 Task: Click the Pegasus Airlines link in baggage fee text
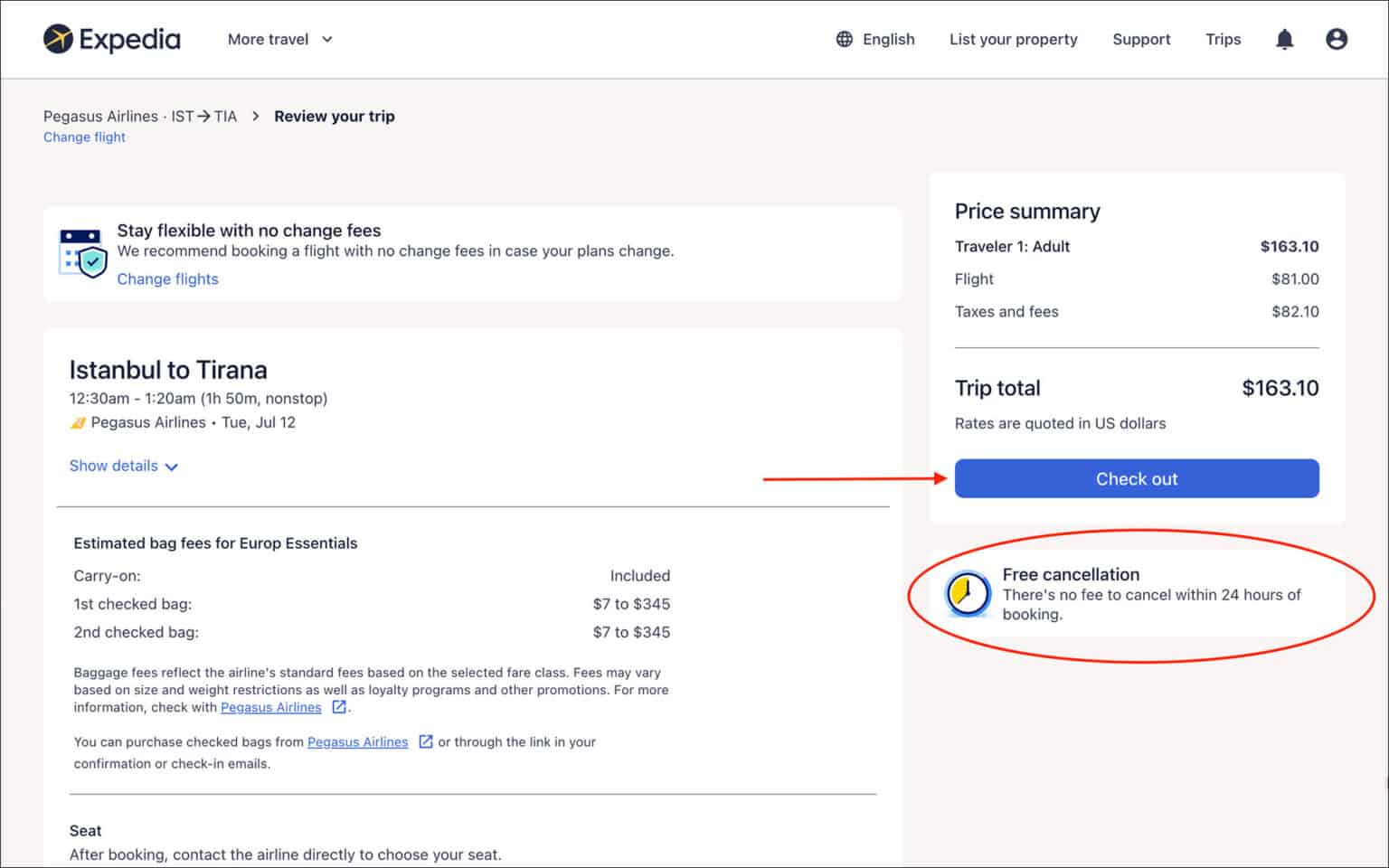point(270,707)
